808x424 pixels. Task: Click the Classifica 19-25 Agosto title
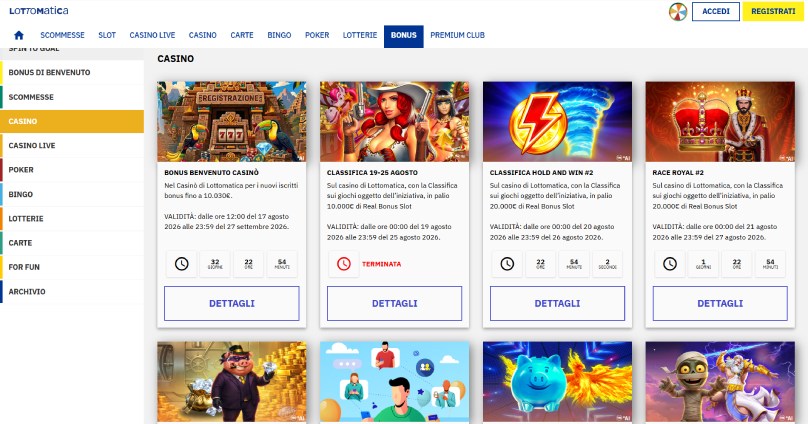[x=372, y=173]
